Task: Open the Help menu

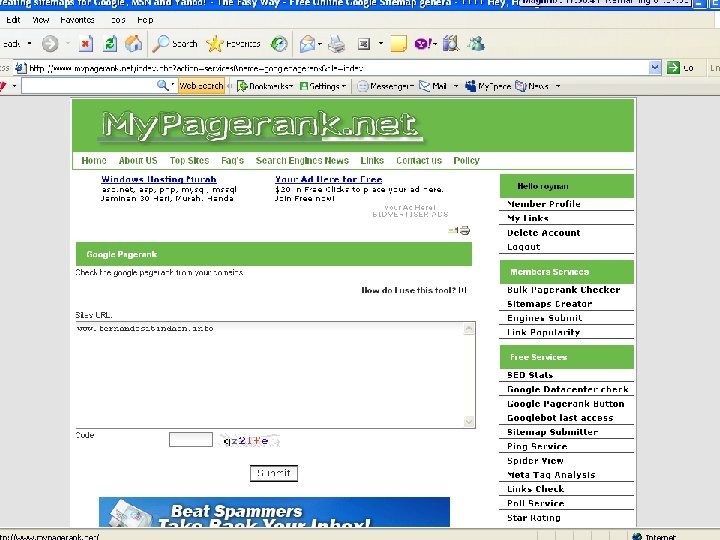Action: [145, 20]
